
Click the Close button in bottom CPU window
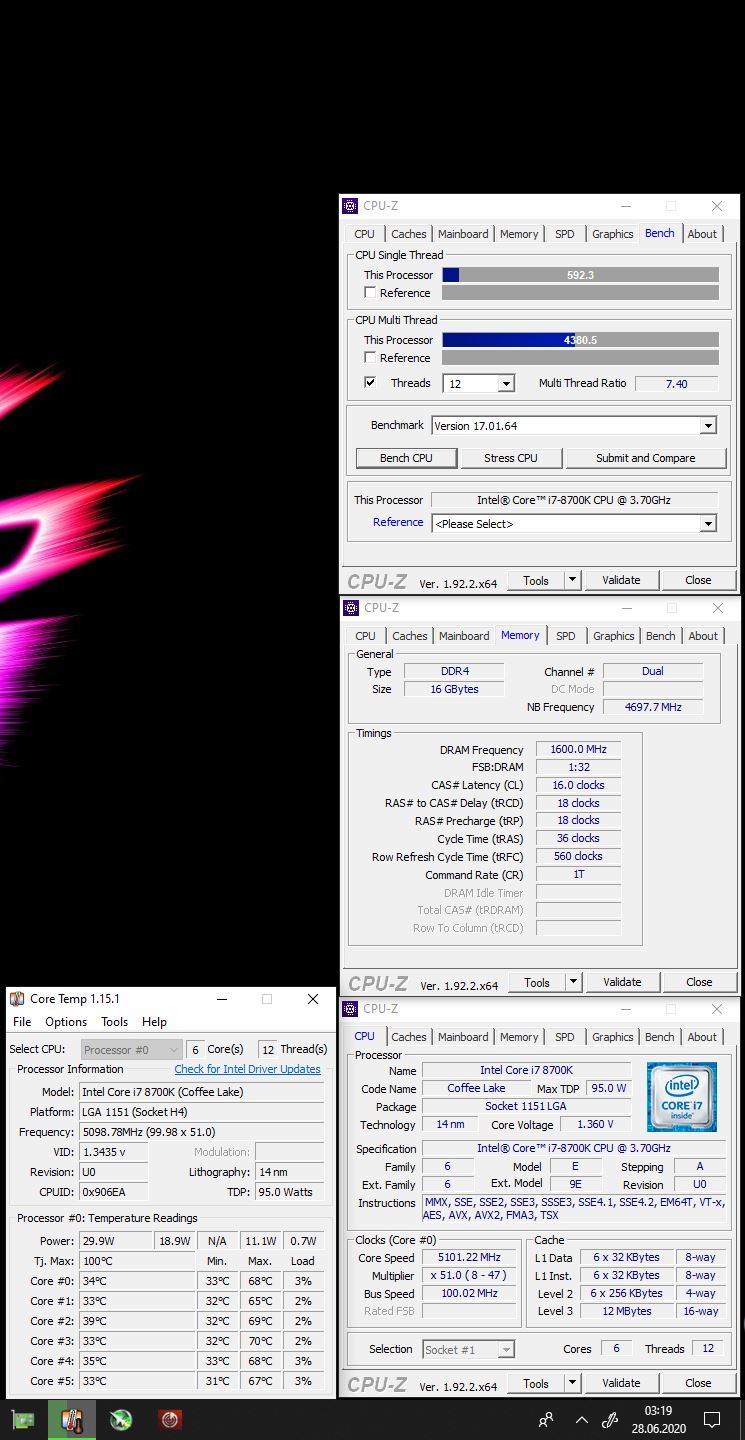(698, 1384)
